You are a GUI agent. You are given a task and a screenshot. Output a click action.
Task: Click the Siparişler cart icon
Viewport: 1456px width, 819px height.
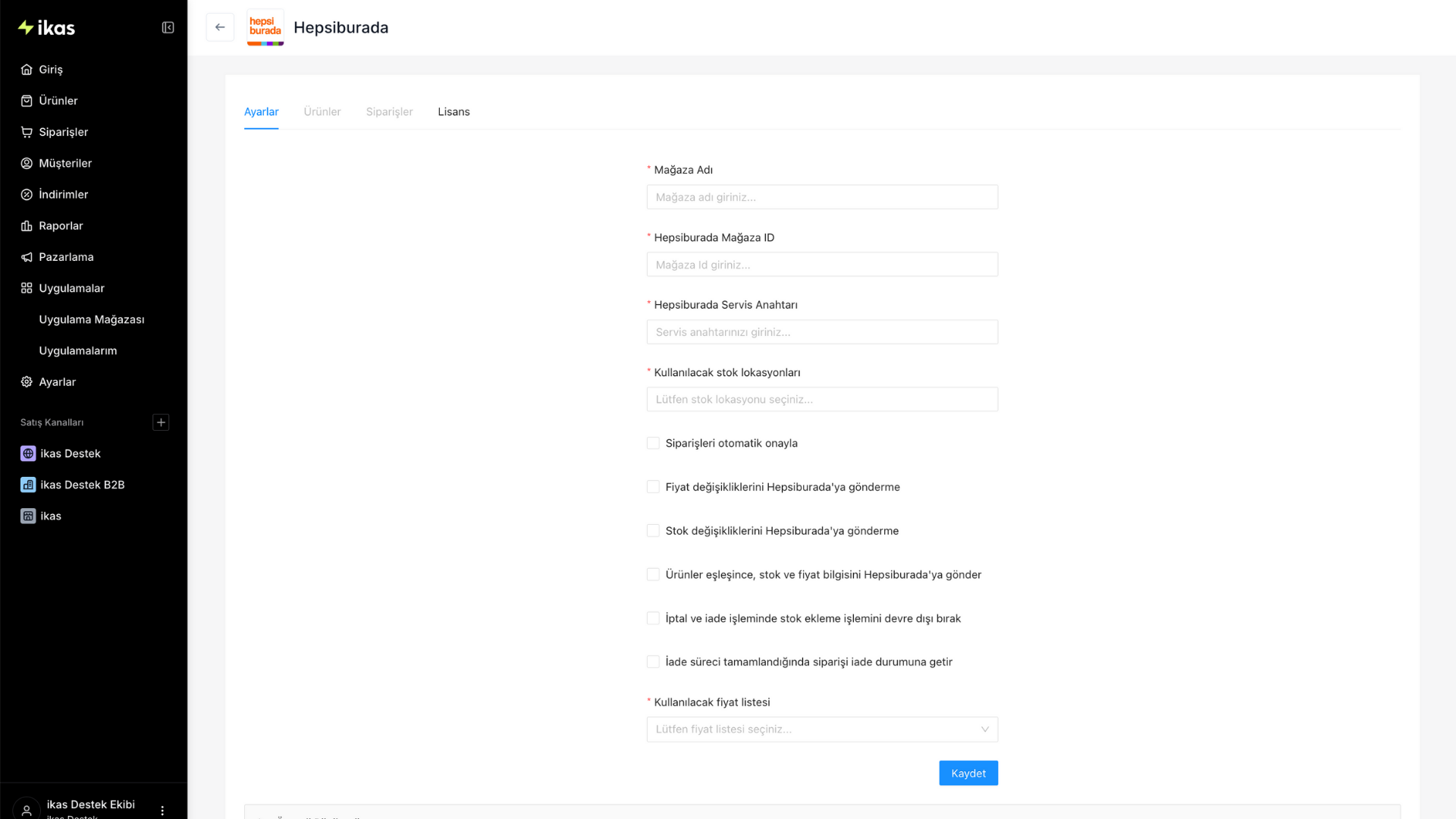click(x=27, y=132)
